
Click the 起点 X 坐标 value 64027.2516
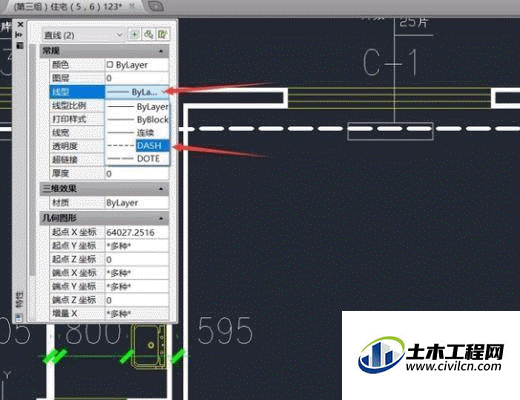(x=136, y=232)
